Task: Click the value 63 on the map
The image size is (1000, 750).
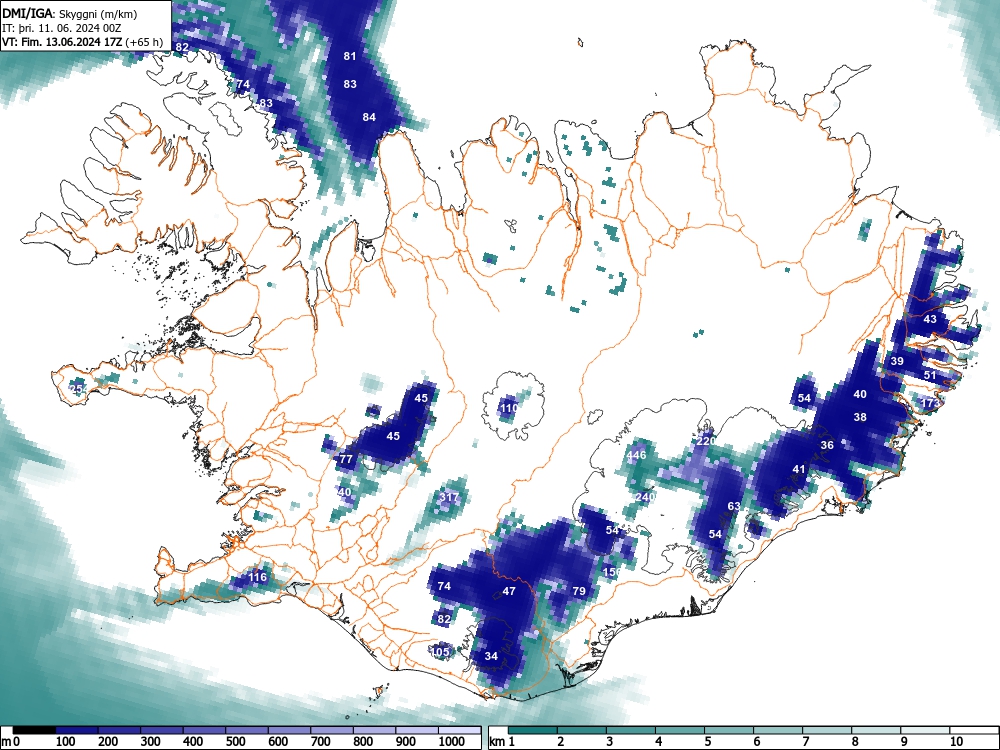Action: [x=734, y=506]
